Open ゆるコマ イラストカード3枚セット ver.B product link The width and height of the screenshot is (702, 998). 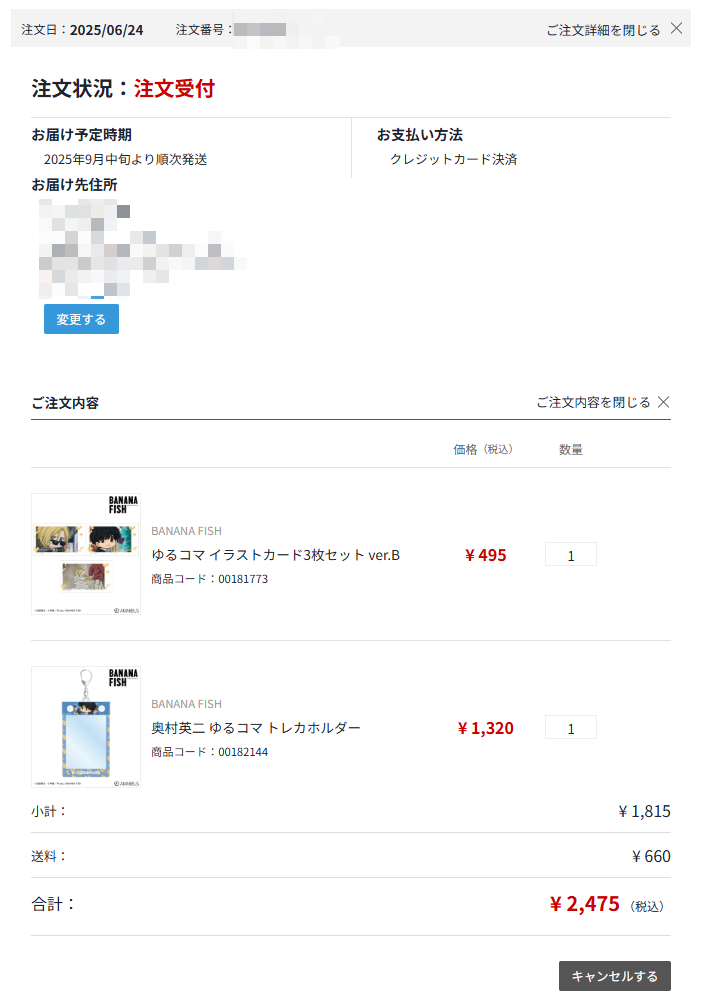[276, 555]
